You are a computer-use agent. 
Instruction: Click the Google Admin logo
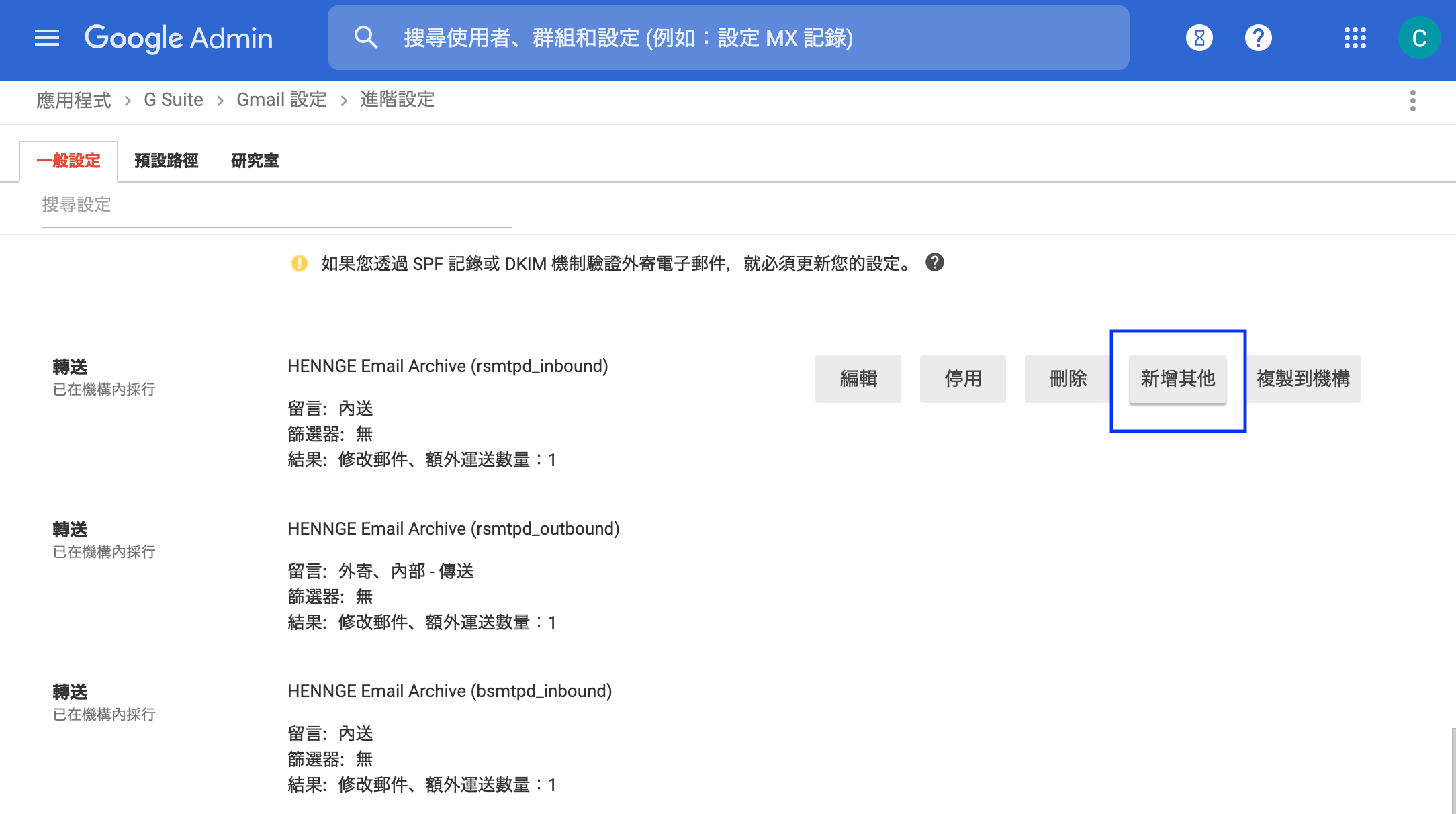click(179, 38)
